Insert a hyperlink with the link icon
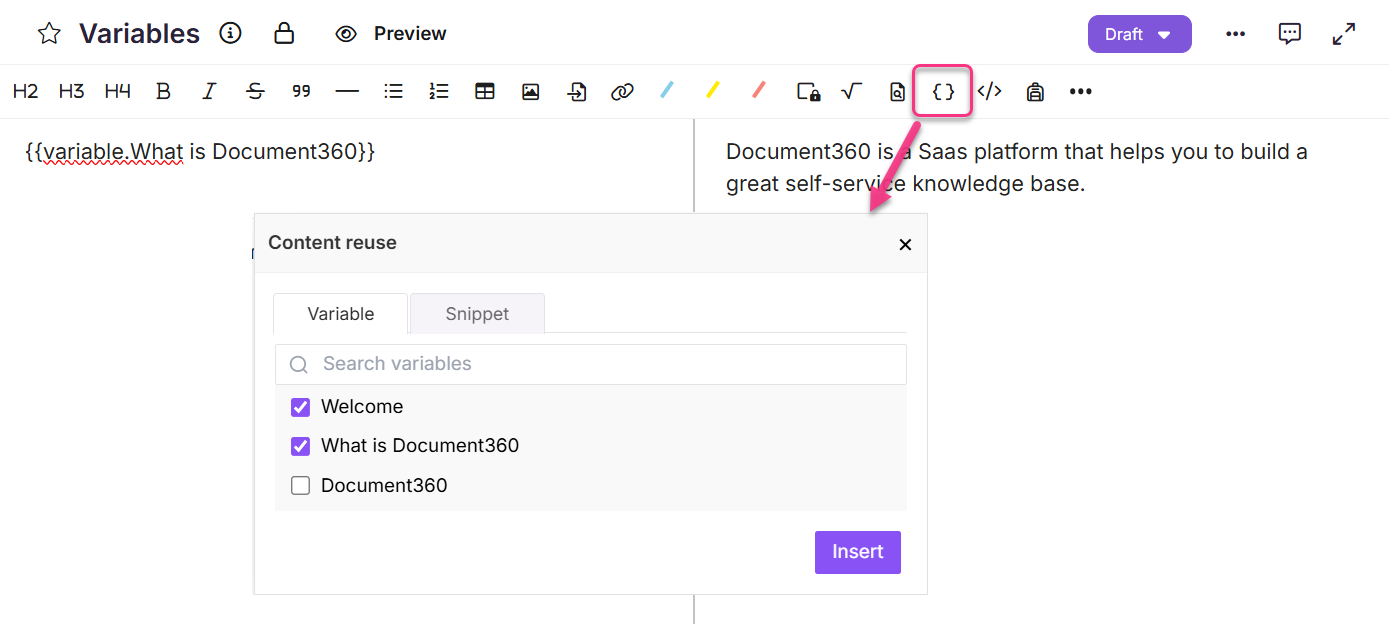The width and height of the screenshot is (1389, 624). pos(622,91)
